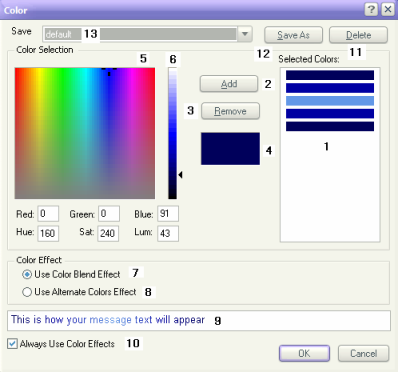Click the Hue value input field
This screenshot has height=372, width=398.
tap(48, 233)
